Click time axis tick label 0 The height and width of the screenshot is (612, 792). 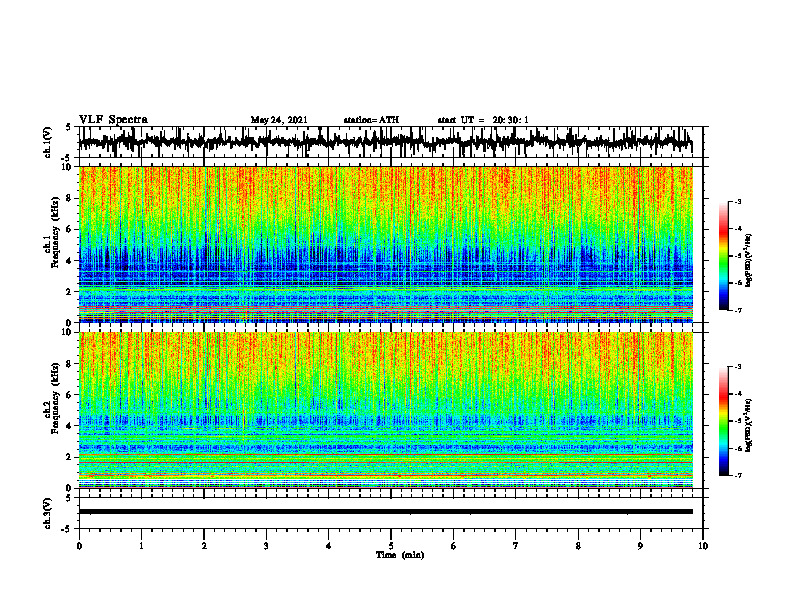(x=79, y=546)
